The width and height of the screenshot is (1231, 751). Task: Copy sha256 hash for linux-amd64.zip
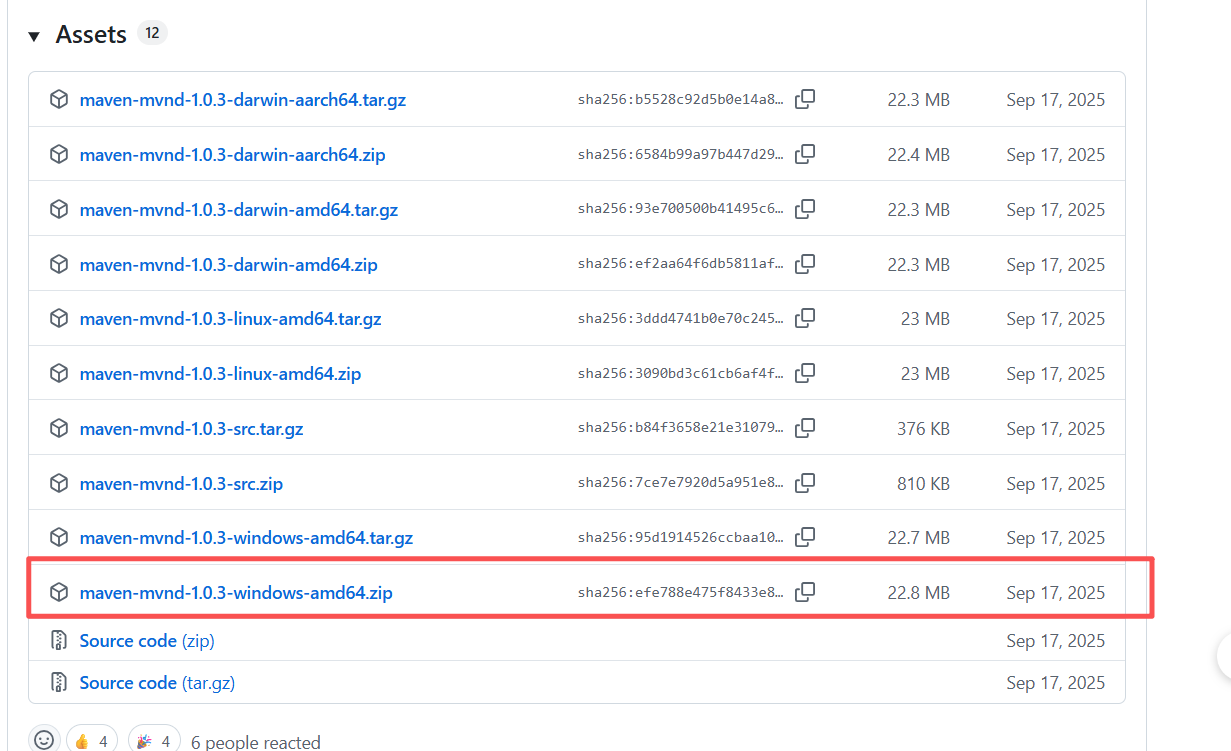(805, 373)
